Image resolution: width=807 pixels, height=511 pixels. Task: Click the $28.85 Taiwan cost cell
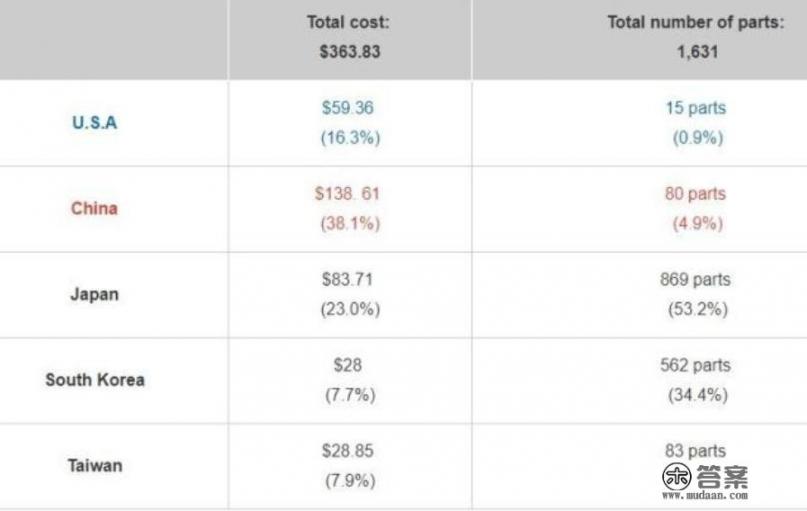coord(349,465)
